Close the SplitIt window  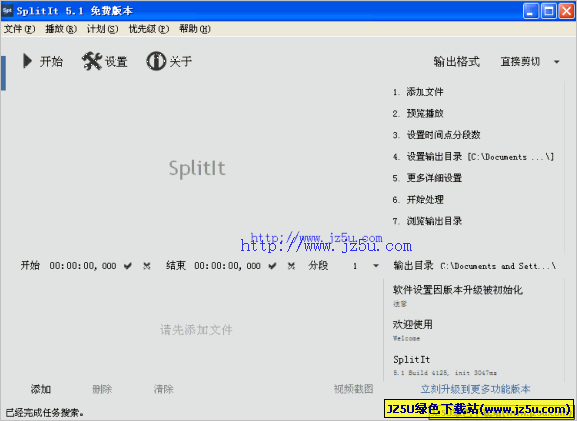(x=566, y=11)
